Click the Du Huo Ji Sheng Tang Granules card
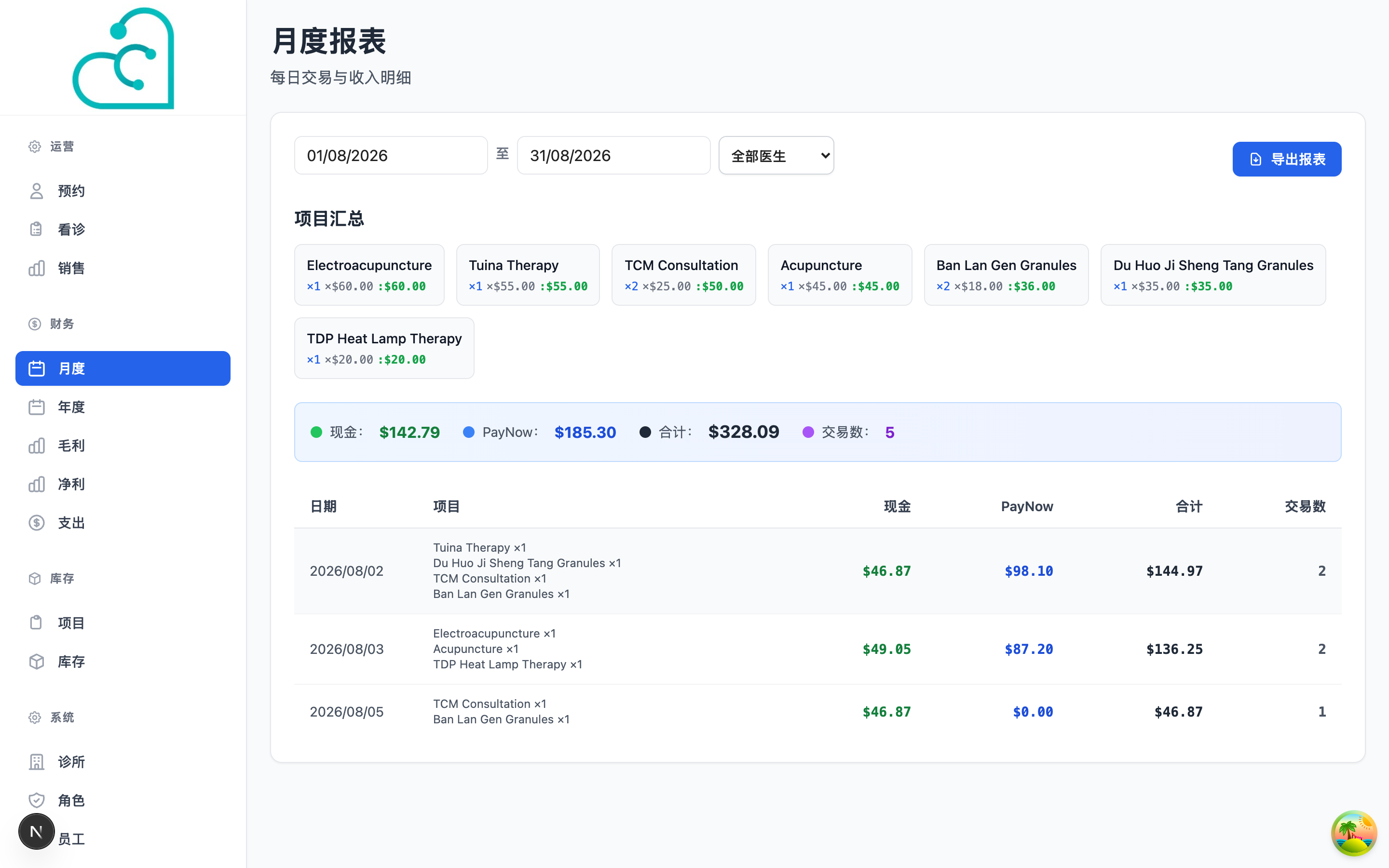Viewport: 1389px width, 868px height. click(x=1213, y=275)
